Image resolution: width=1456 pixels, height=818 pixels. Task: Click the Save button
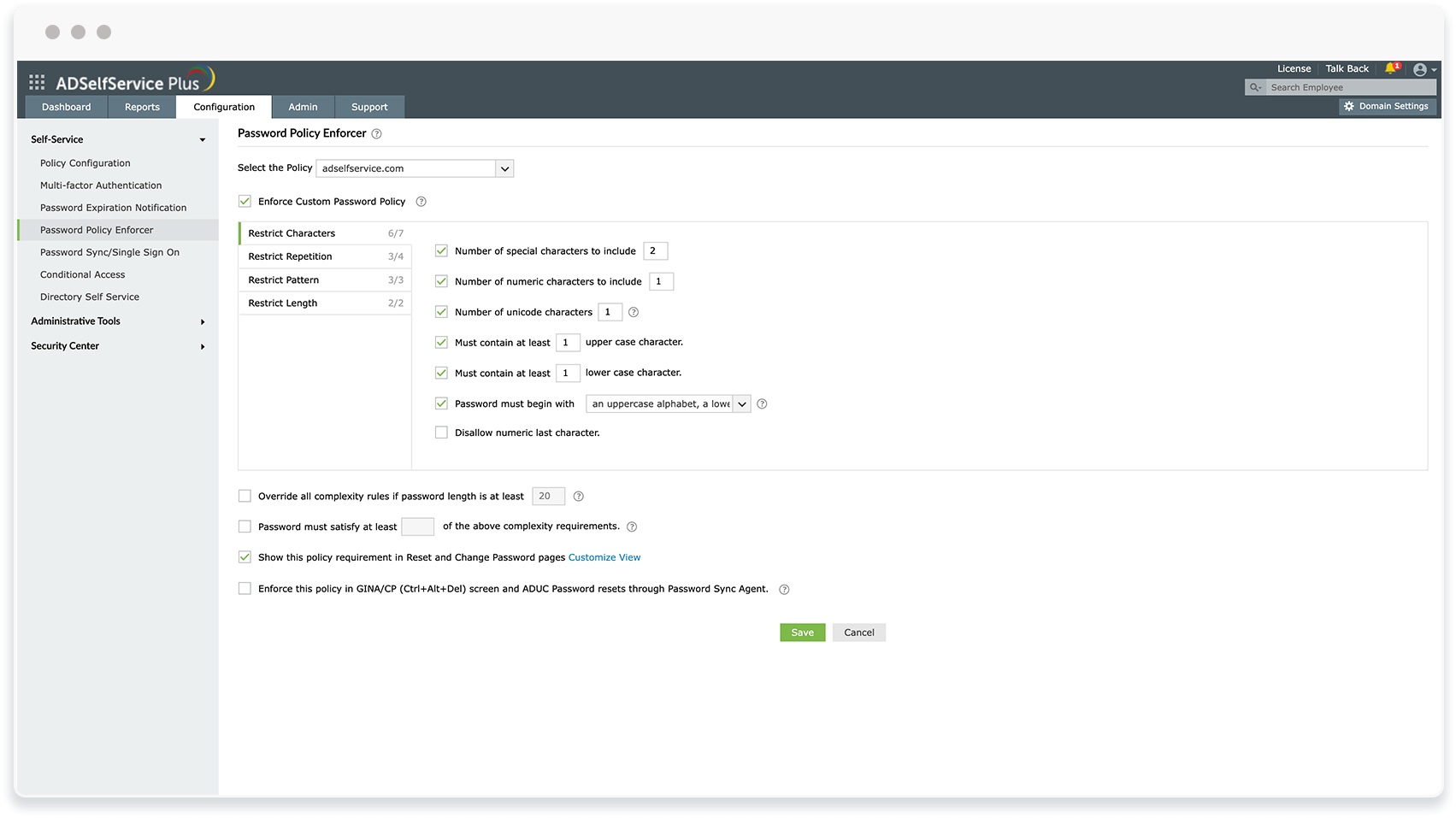click(802, 632)
